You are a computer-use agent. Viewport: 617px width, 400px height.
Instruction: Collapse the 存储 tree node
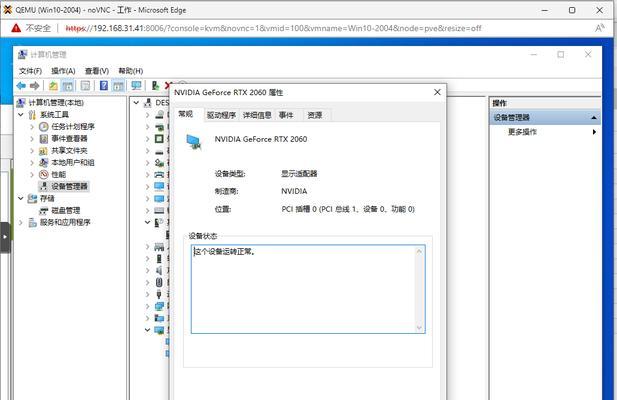21,198
